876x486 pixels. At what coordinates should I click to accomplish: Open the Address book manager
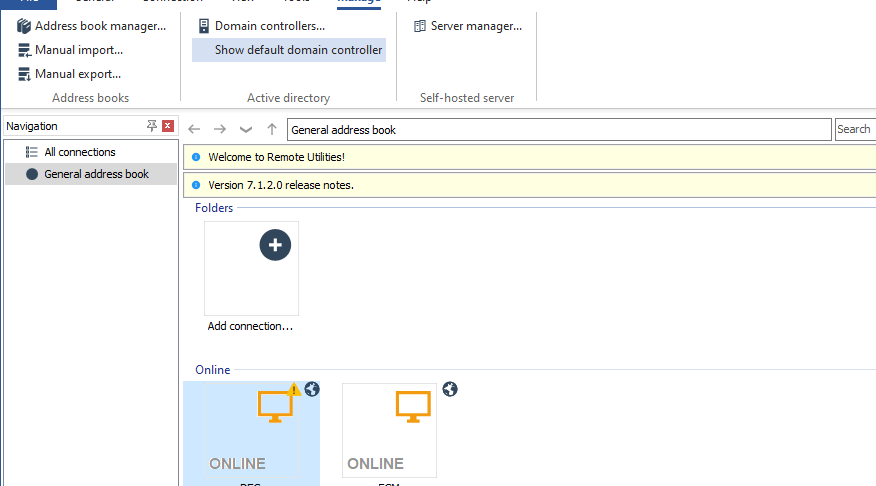pyautogui.click(x=91, y=26)
